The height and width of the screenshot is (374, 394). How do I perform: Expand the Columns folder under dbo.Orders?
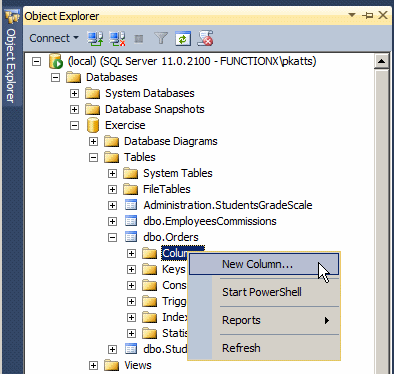131,254
